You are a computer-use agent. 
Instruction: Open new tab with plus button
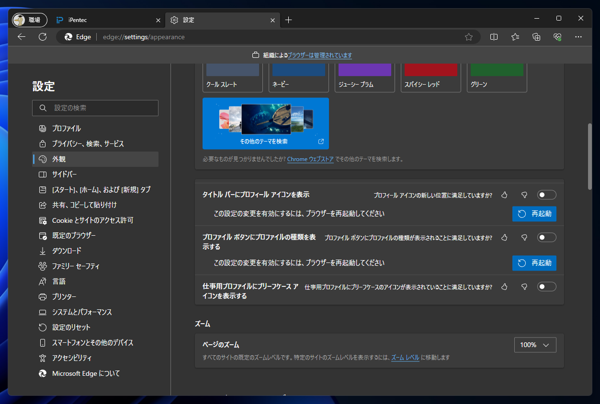tap(289, 19)
